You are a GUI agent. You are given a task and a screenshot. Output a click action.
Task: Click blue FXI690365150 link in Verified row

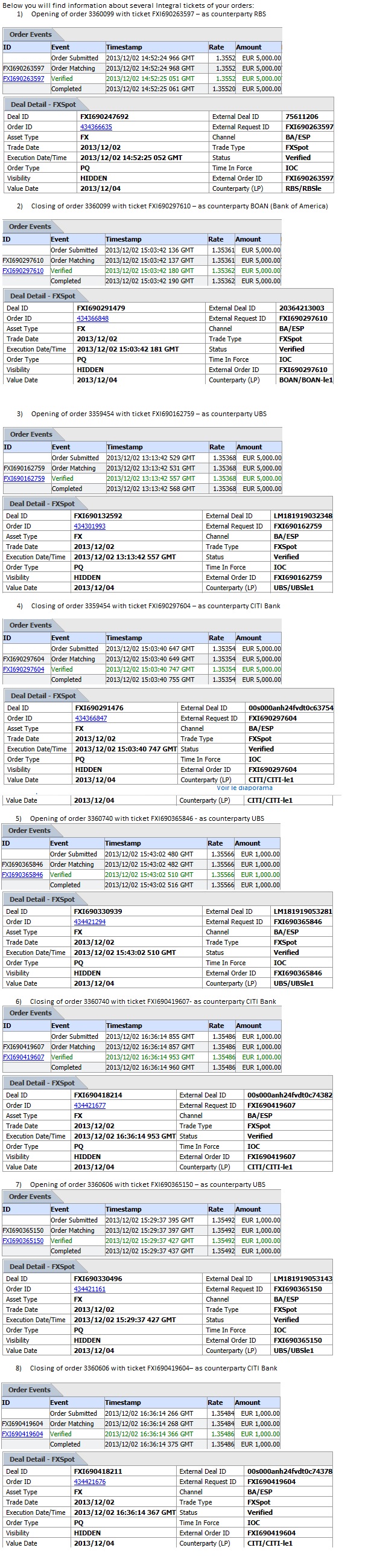pos(23,1241)
